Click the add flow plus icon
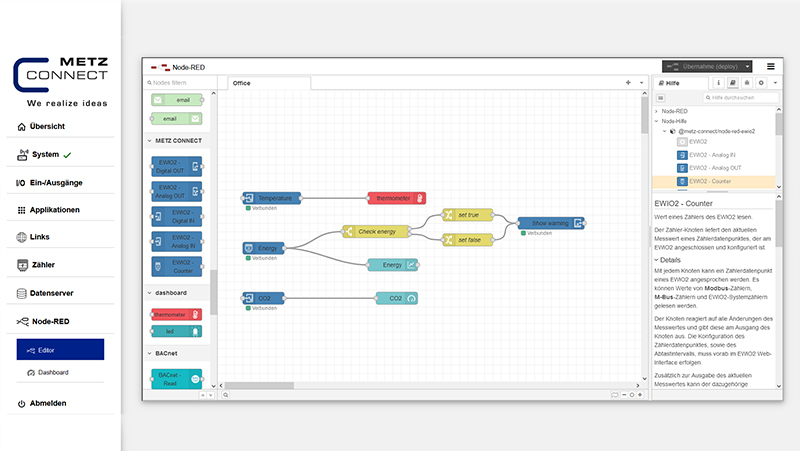The image size is (800, 451). (627, 83)
